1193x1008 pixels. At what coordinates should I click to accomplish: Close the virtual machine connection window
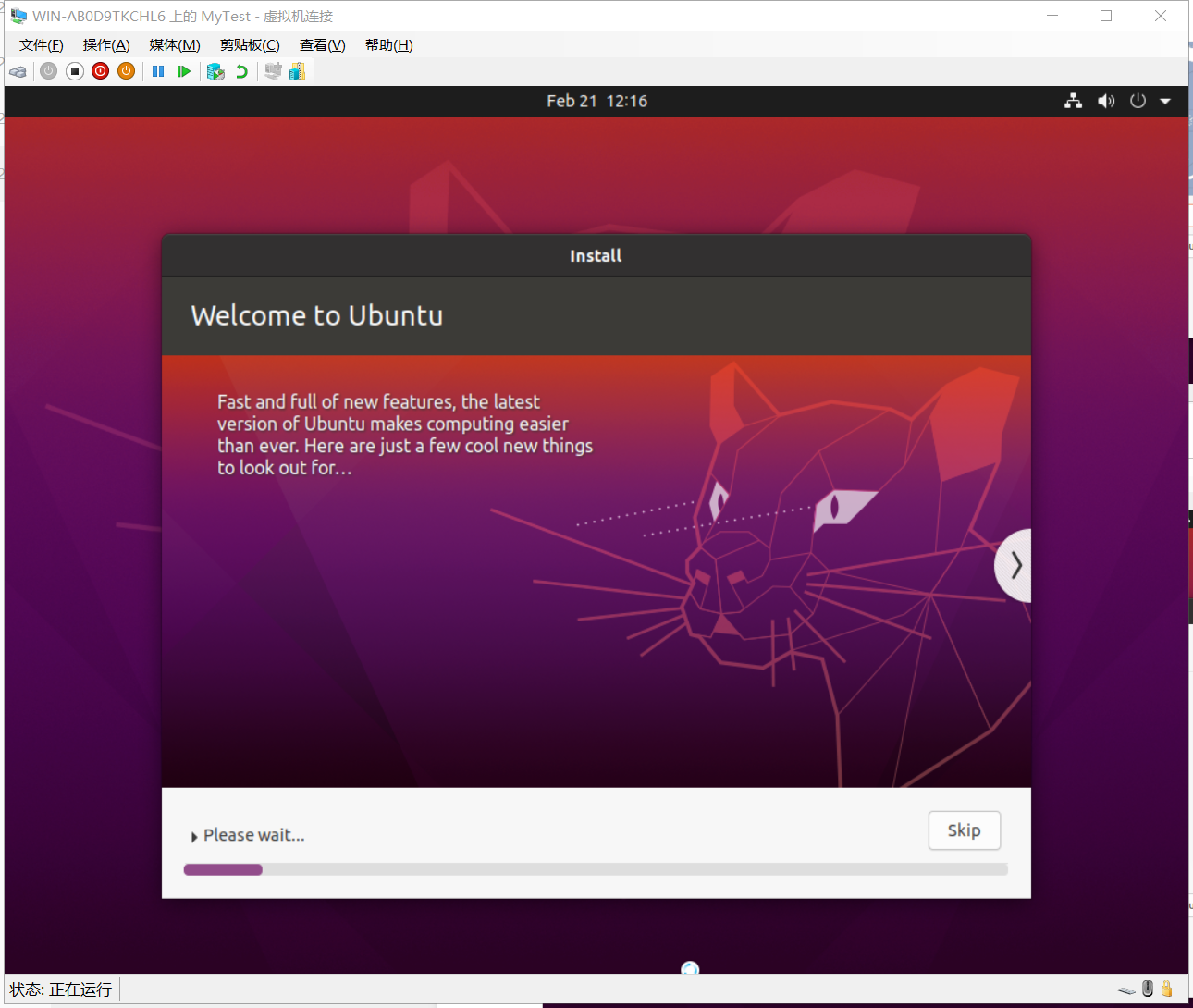[1161, 16]
